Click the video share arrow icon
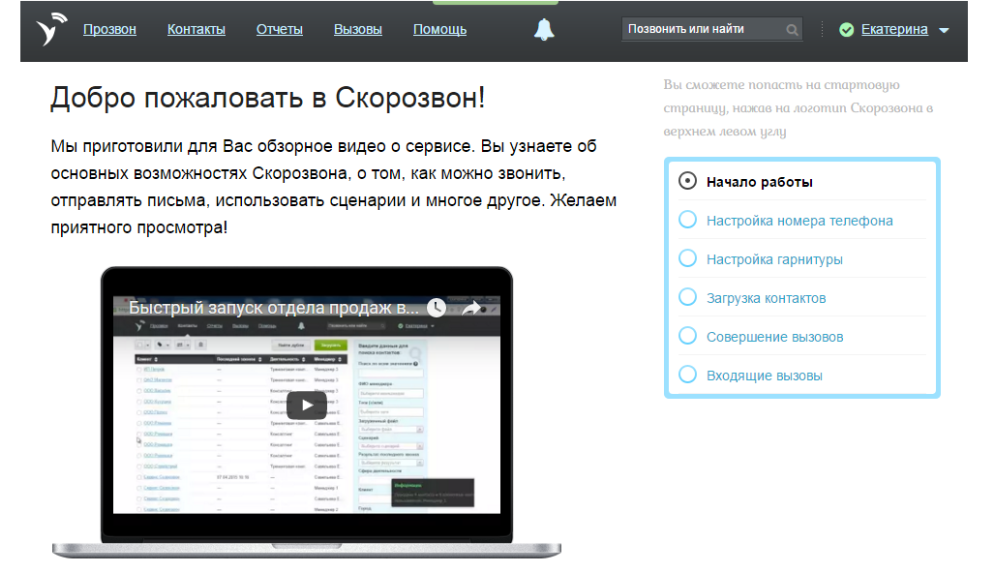Viewport: 988px width, 570px height. click(x=471, y=308)
